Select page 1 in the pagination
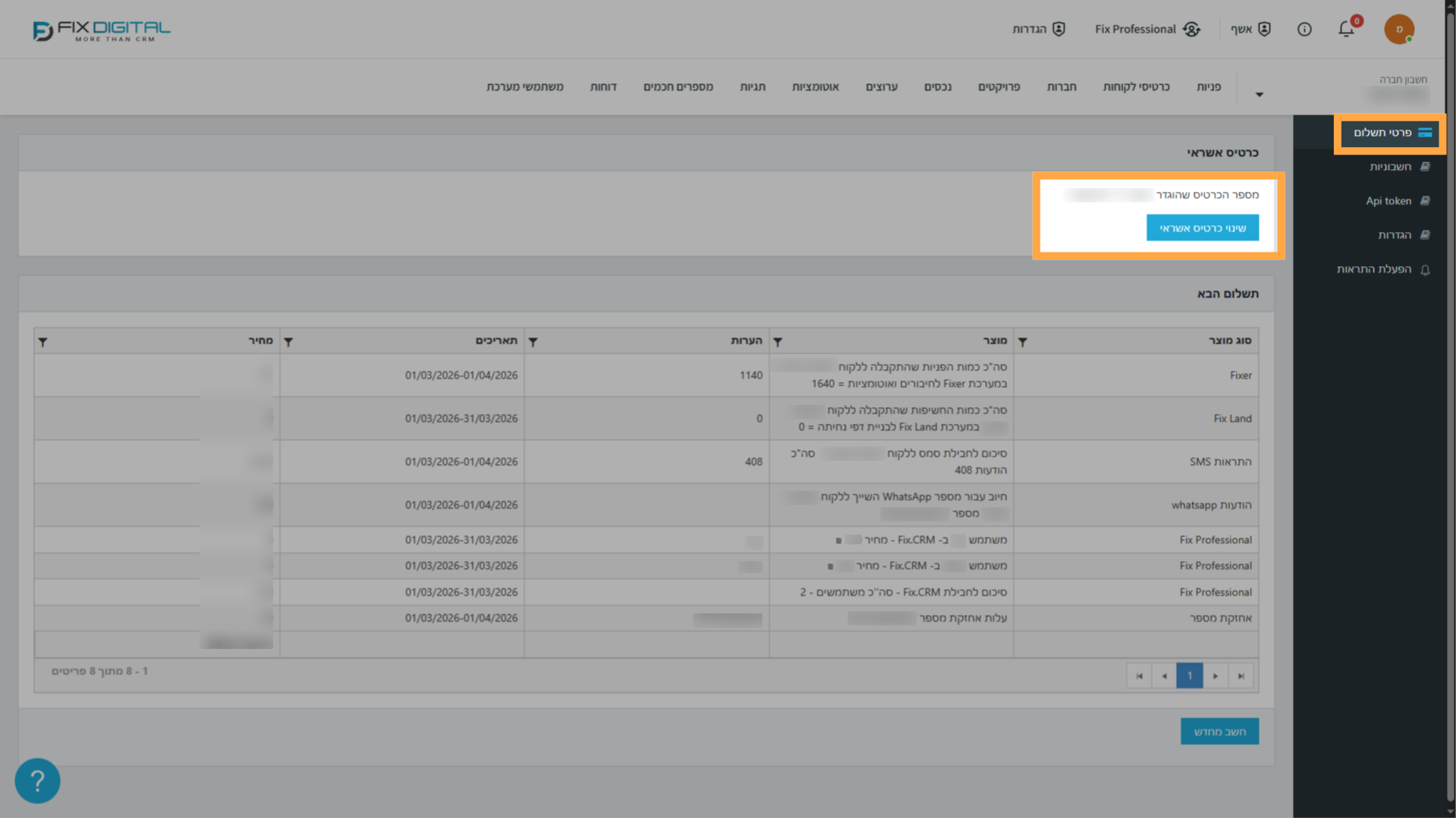 [x=1189, y=675]
